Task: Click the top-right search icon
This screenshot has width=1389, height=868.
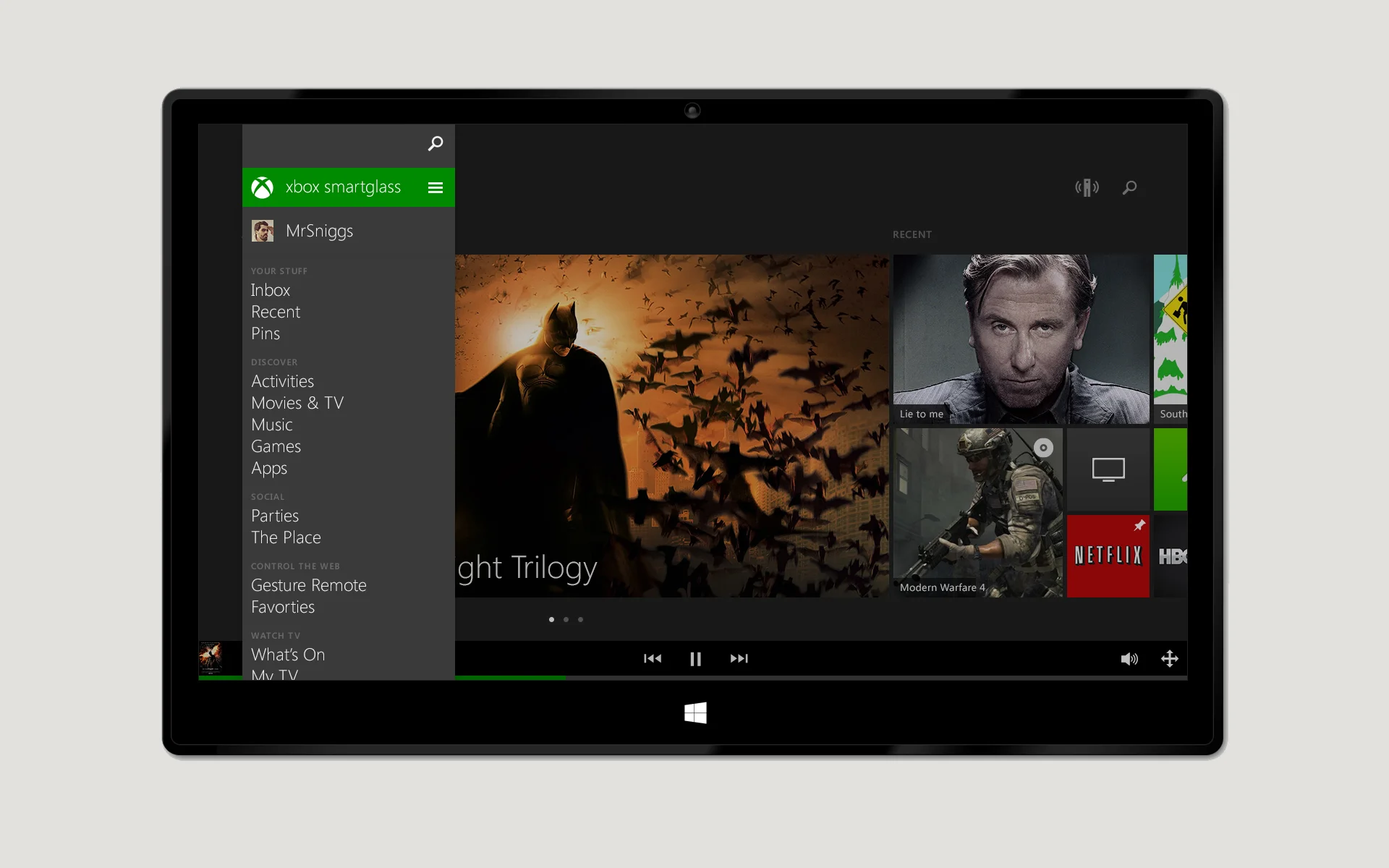Action: pyautogui.click(x=1129, y=188)
